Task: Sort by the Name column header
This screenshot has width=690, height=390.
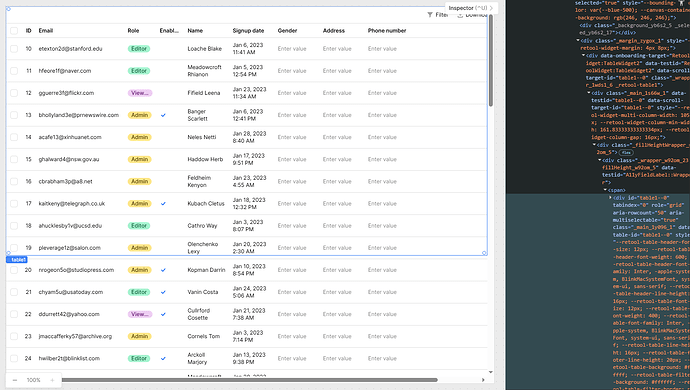Action: click(195, 31)
